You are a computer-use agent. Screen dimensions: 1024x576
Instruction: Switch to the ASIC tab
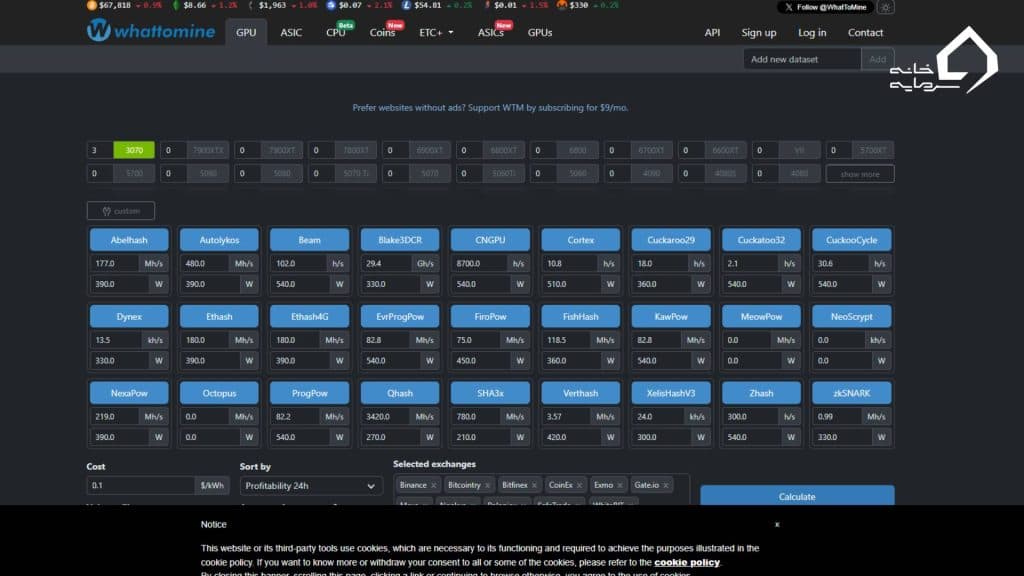coord(291,32)
